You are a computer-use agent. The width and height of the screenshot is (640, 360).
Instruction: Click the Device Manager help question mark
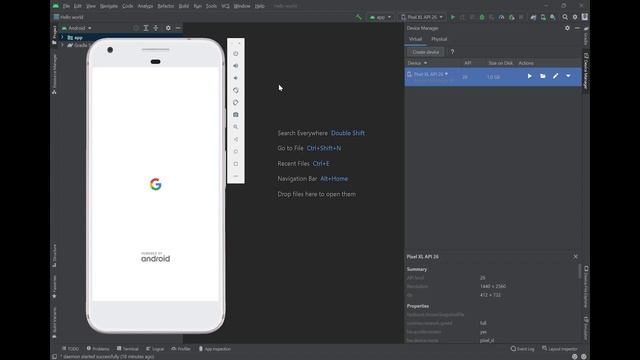point(452,52)
